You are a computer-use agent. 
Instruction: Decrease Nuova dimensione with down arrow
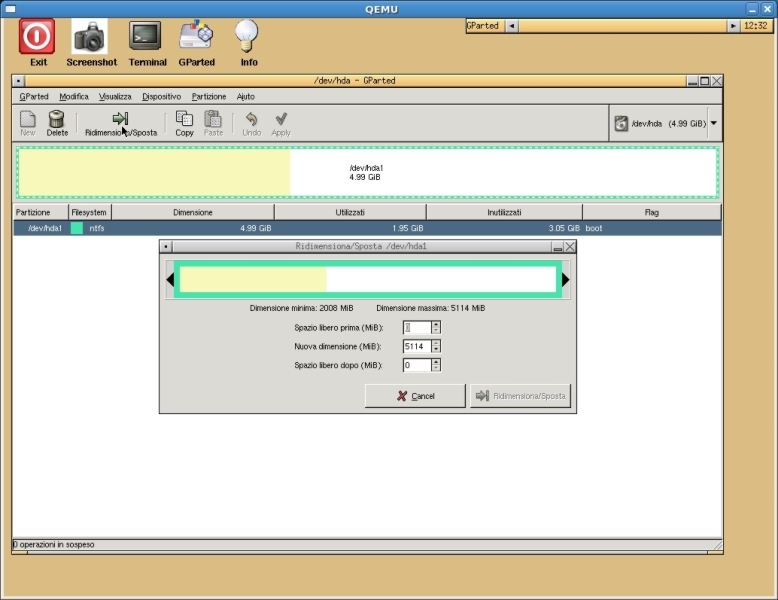[x=436, y=349]
